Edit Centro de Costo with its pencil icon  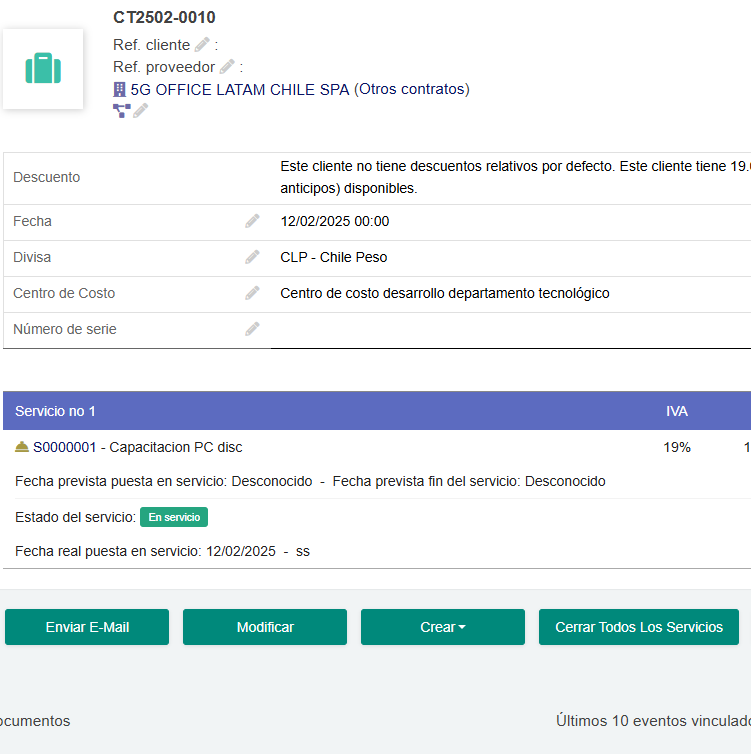point(252,293)
